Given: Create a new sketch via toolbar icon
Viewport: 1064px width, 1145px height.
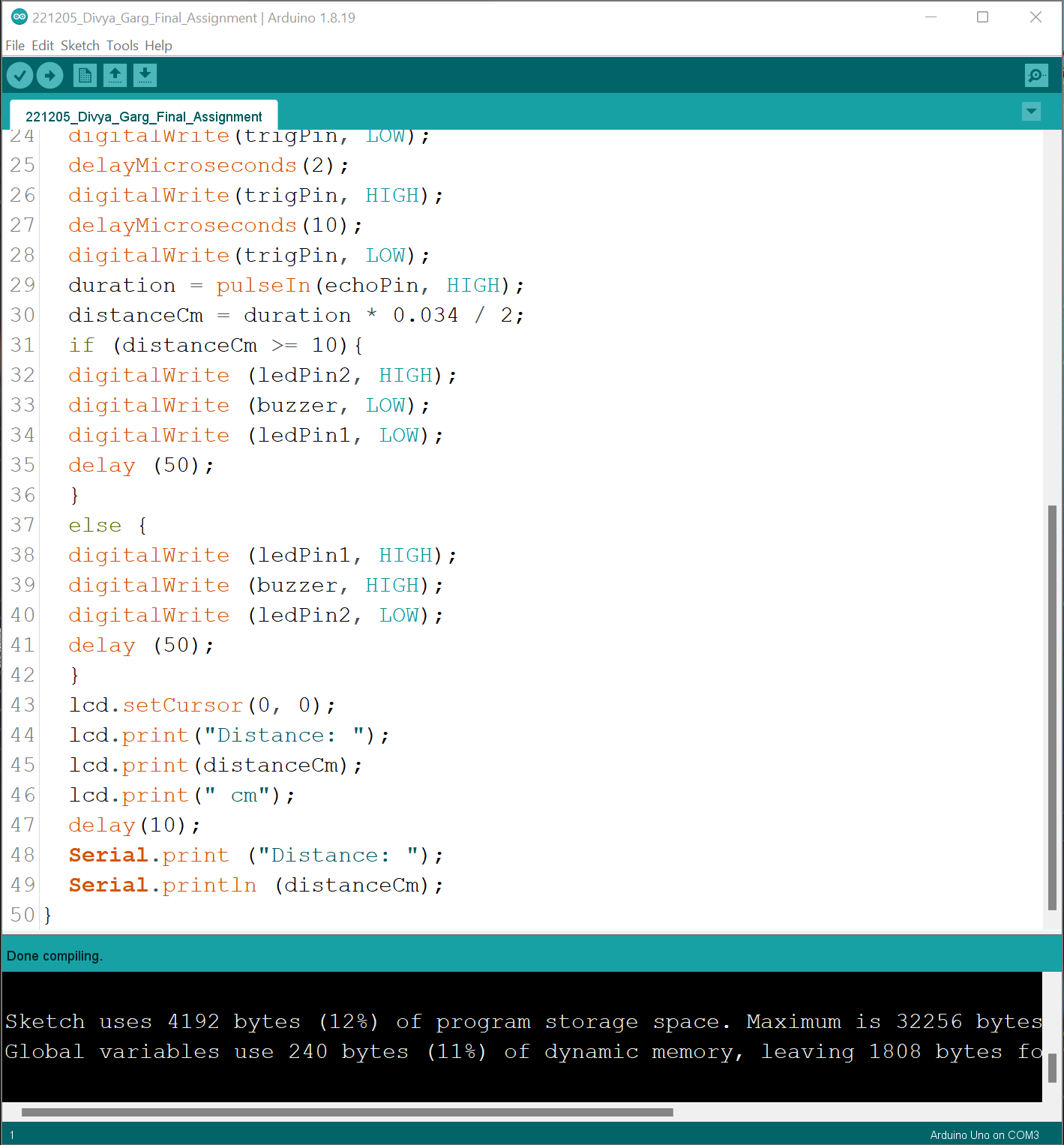Looking at the screenshot, I should click(x=85, y=75).
